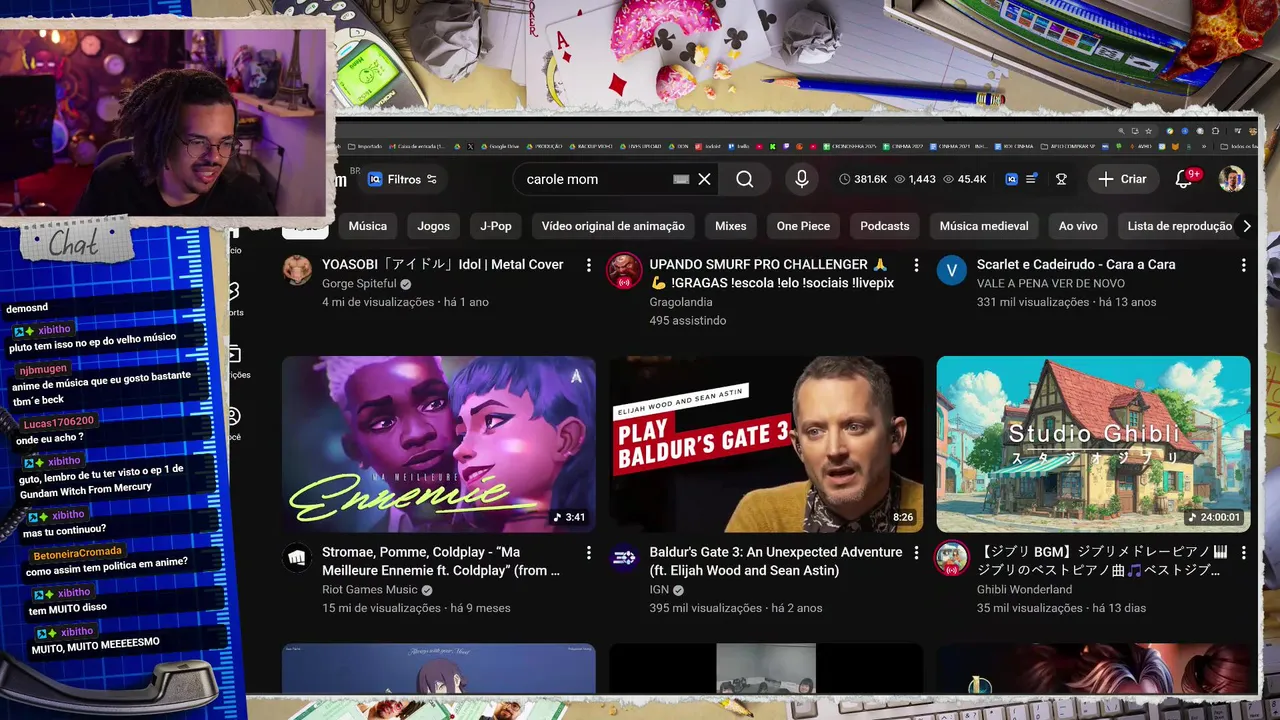1280x720 pixels.
Task: Click the Riot Games Music channel avatar
Action: coord(297,557)
